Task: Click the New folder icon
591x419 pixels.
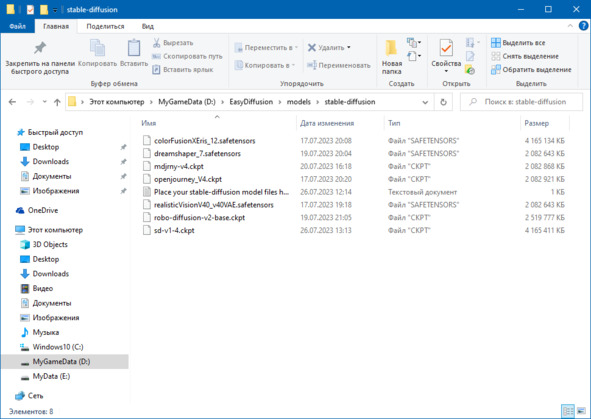Action: click(x=391, y=49)
